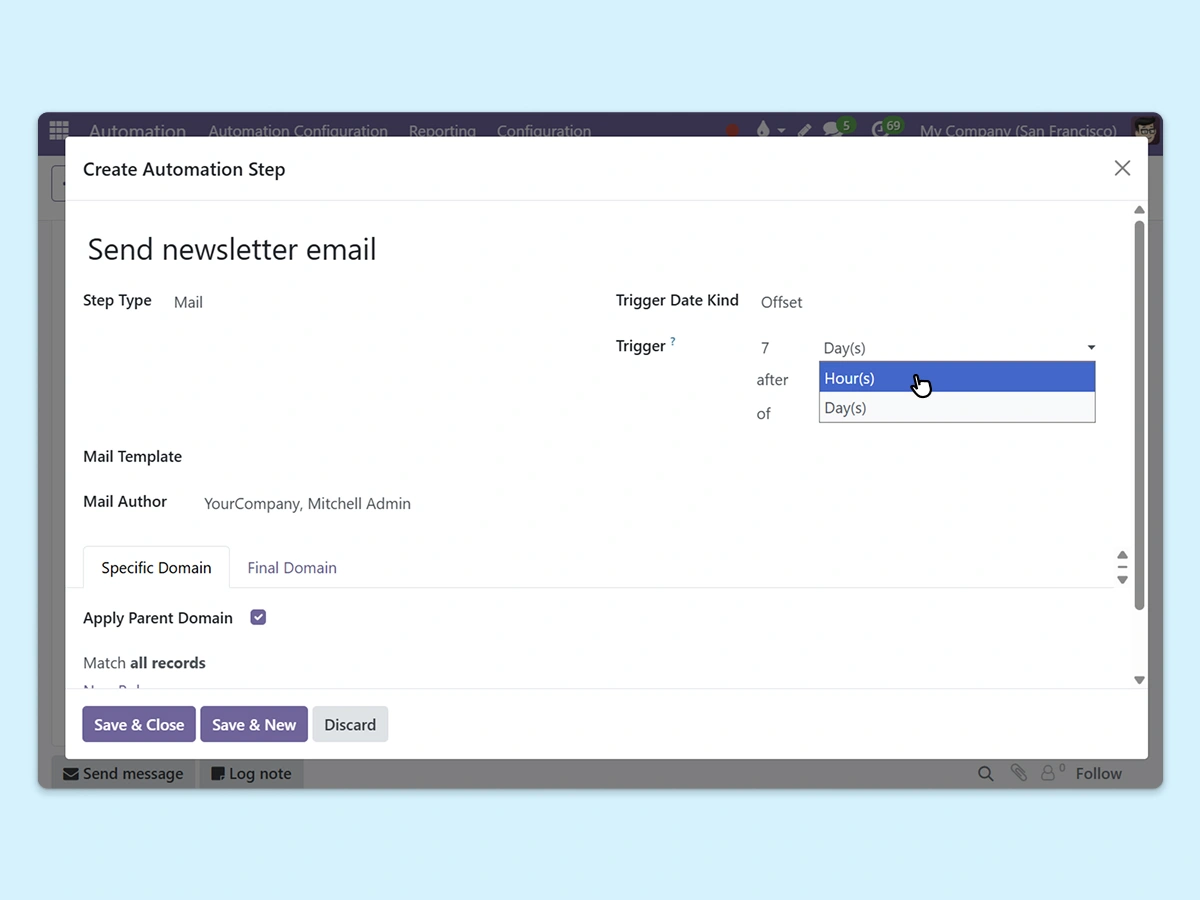The width and height of the screenshot is (1200, 900).
Task: Open the activities clock icon showing 69
Action: [x=881, y=130]
